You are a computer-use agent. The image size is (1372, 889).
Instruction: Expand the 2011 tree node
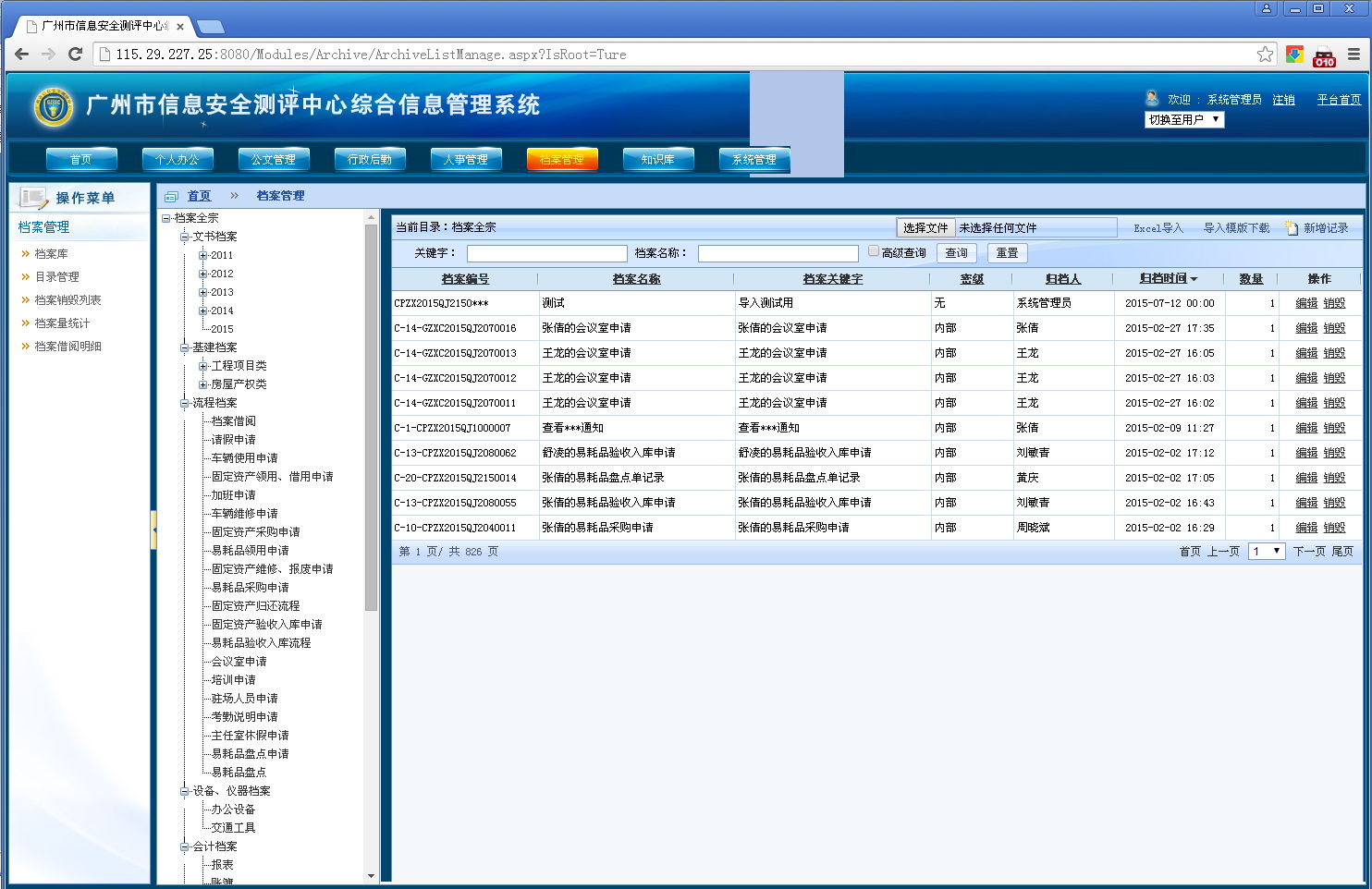[x=203, y=255]
